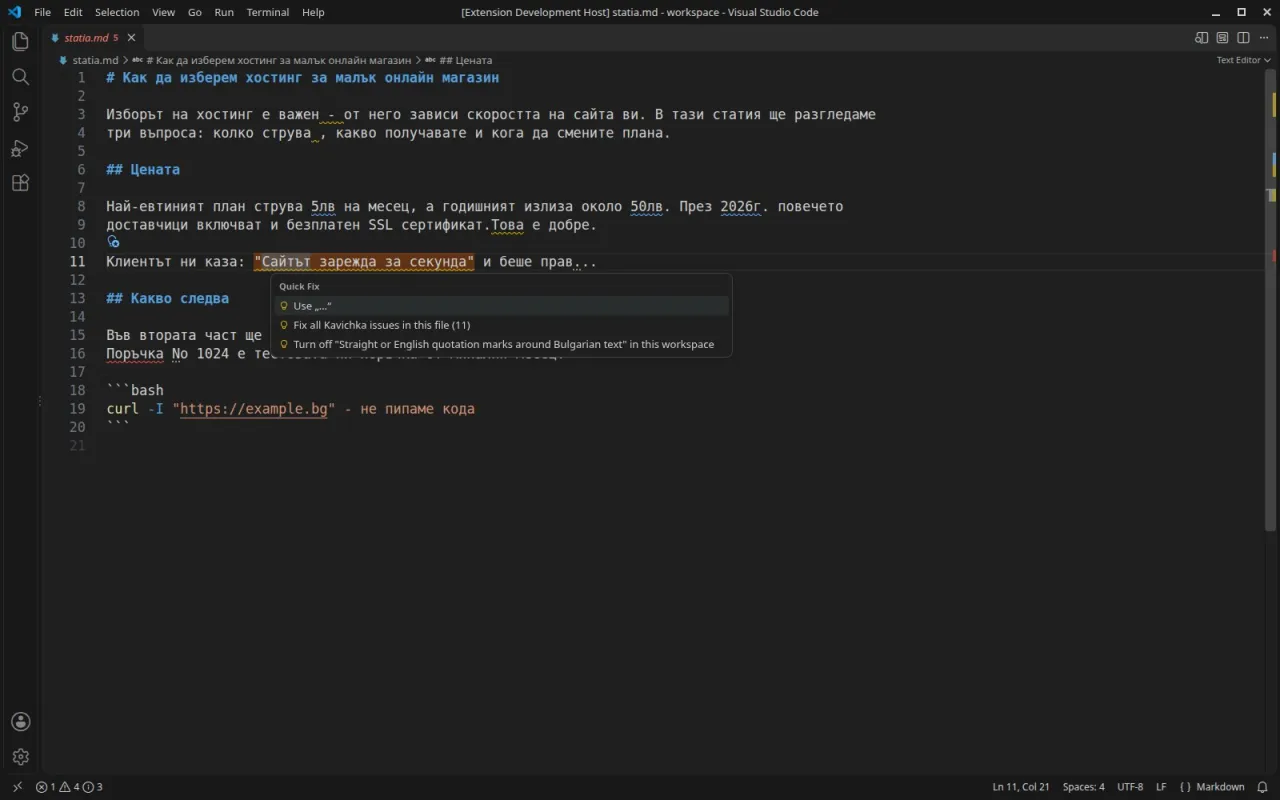
Task: Click the https://example.bg link in code block
Action: click(x=253, y=409)
